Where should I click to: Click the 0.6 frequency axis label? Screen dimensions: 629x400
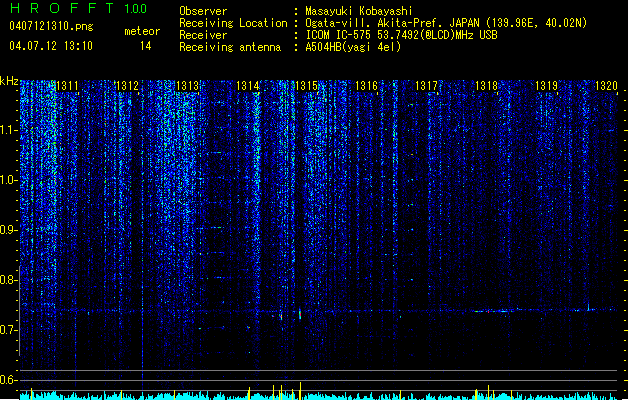coord(8,380)
